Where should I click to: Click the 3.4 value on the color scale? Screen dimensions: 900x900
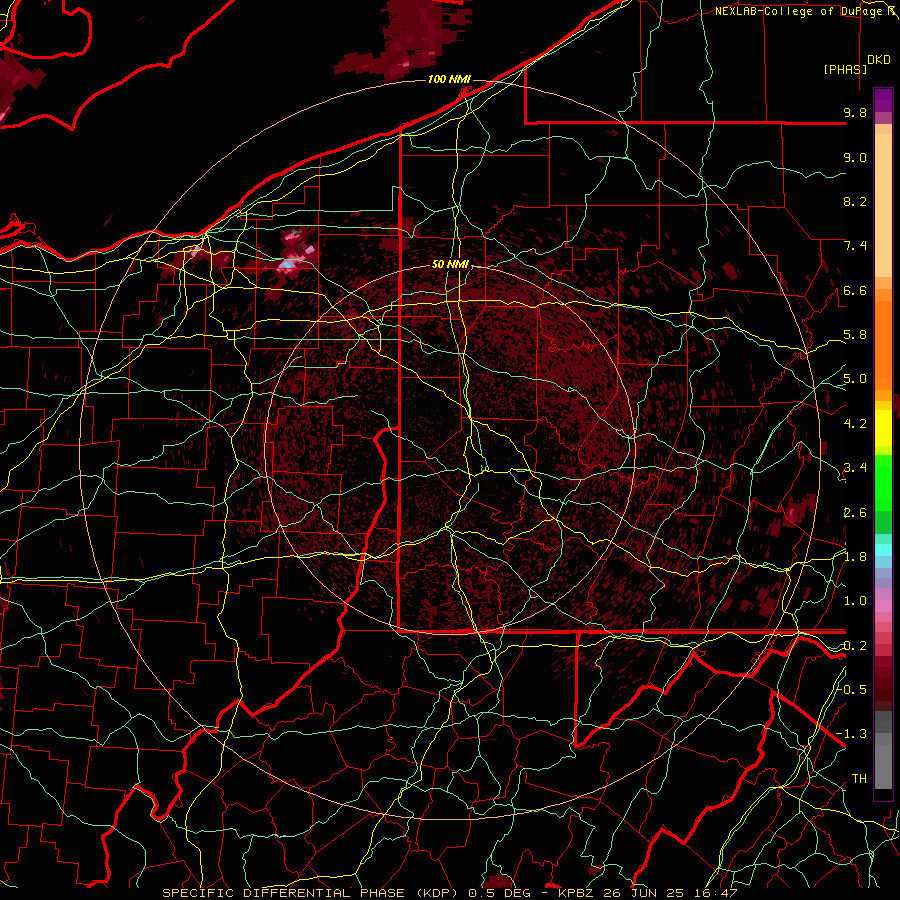[x=855, y=468]
